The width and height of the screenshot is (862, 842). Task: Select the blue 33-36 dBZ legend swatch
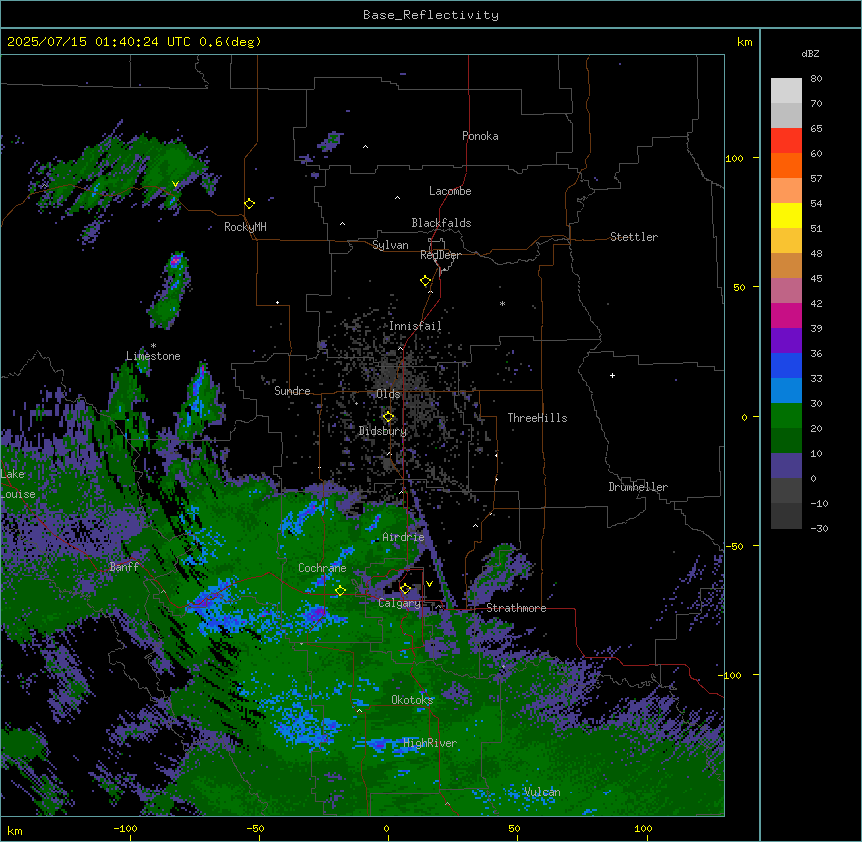(786, 365)
